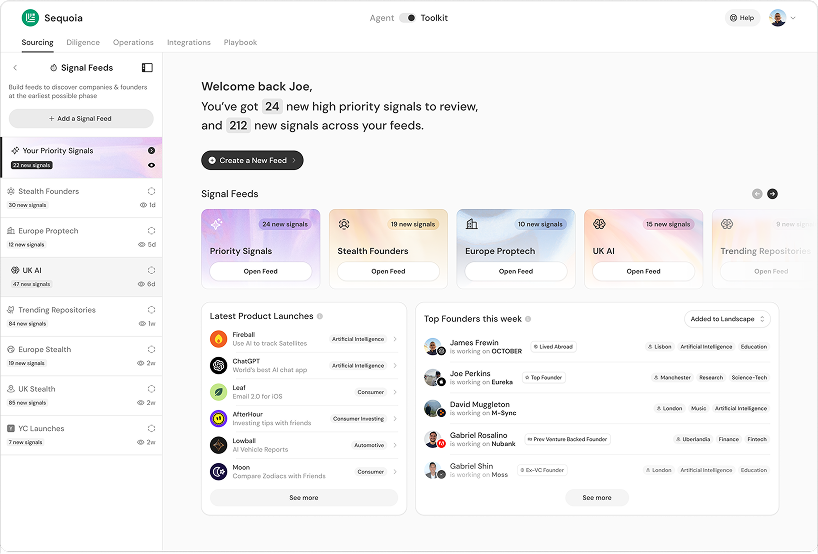
Task: Refresh the Stealth Founders feed icon
Action: (x=151, y=191)
